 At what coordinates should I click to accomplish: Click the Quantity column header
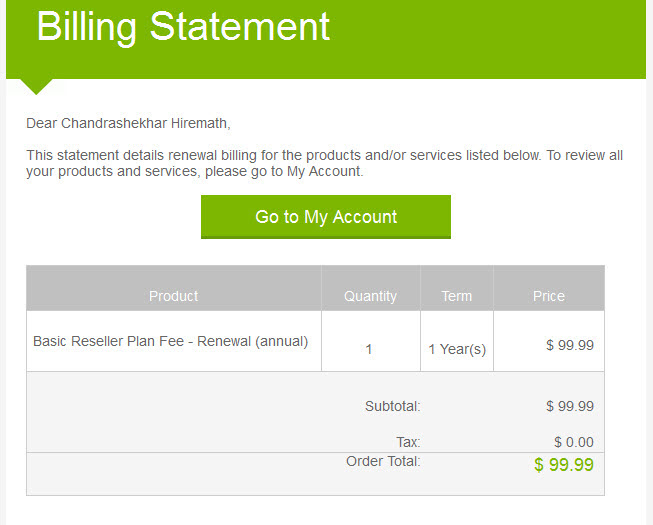point(371,296)
